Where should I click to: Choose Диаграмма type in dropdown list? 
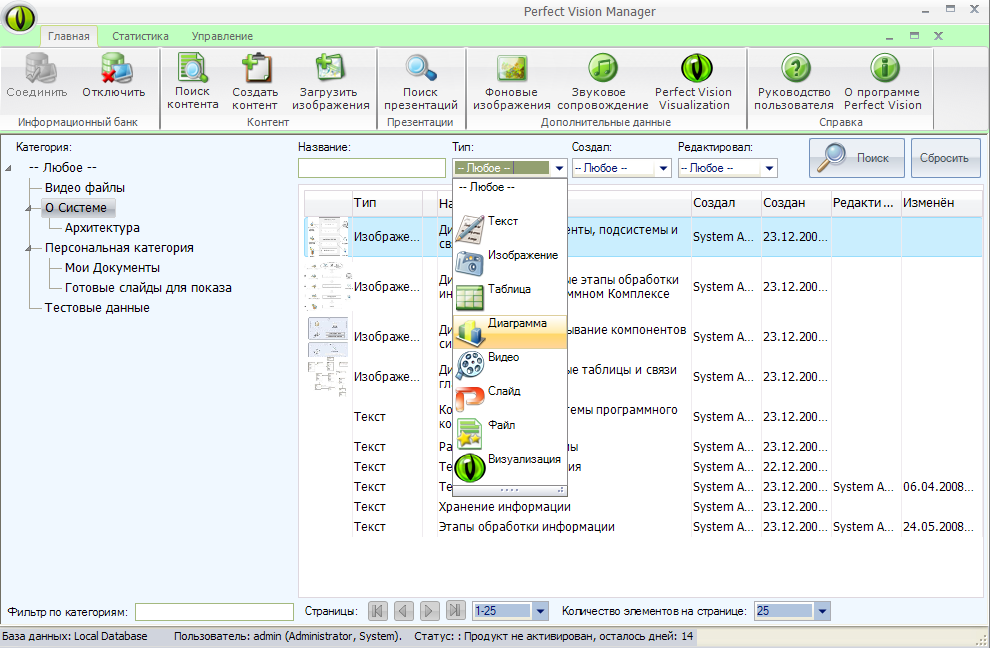510,332
